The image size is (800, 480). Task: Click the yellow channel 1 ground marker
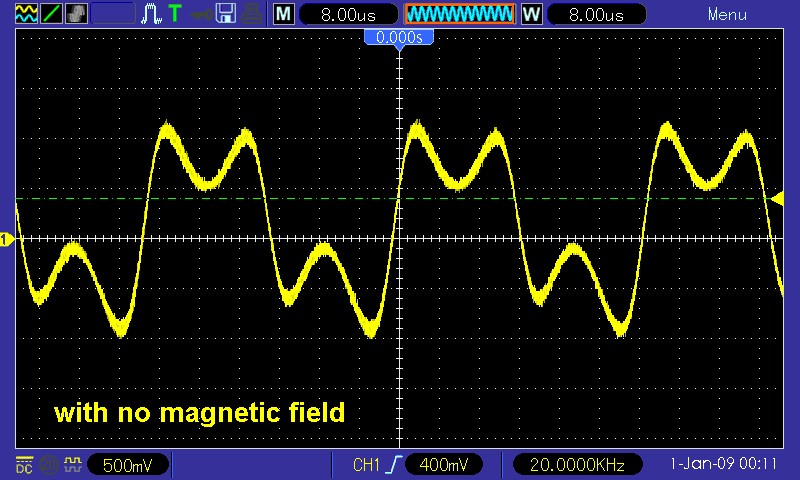(6, 239)
